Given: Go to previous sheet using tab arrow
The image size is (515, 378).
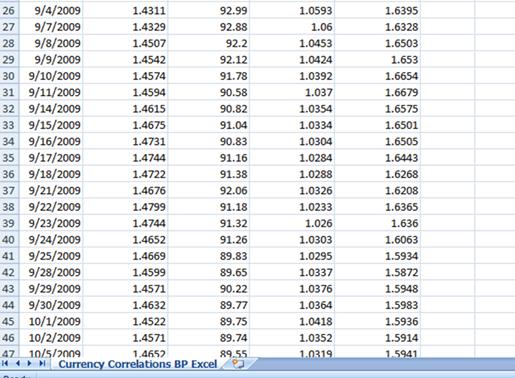Looking at the screenshot, I should (x=18, y=363).
